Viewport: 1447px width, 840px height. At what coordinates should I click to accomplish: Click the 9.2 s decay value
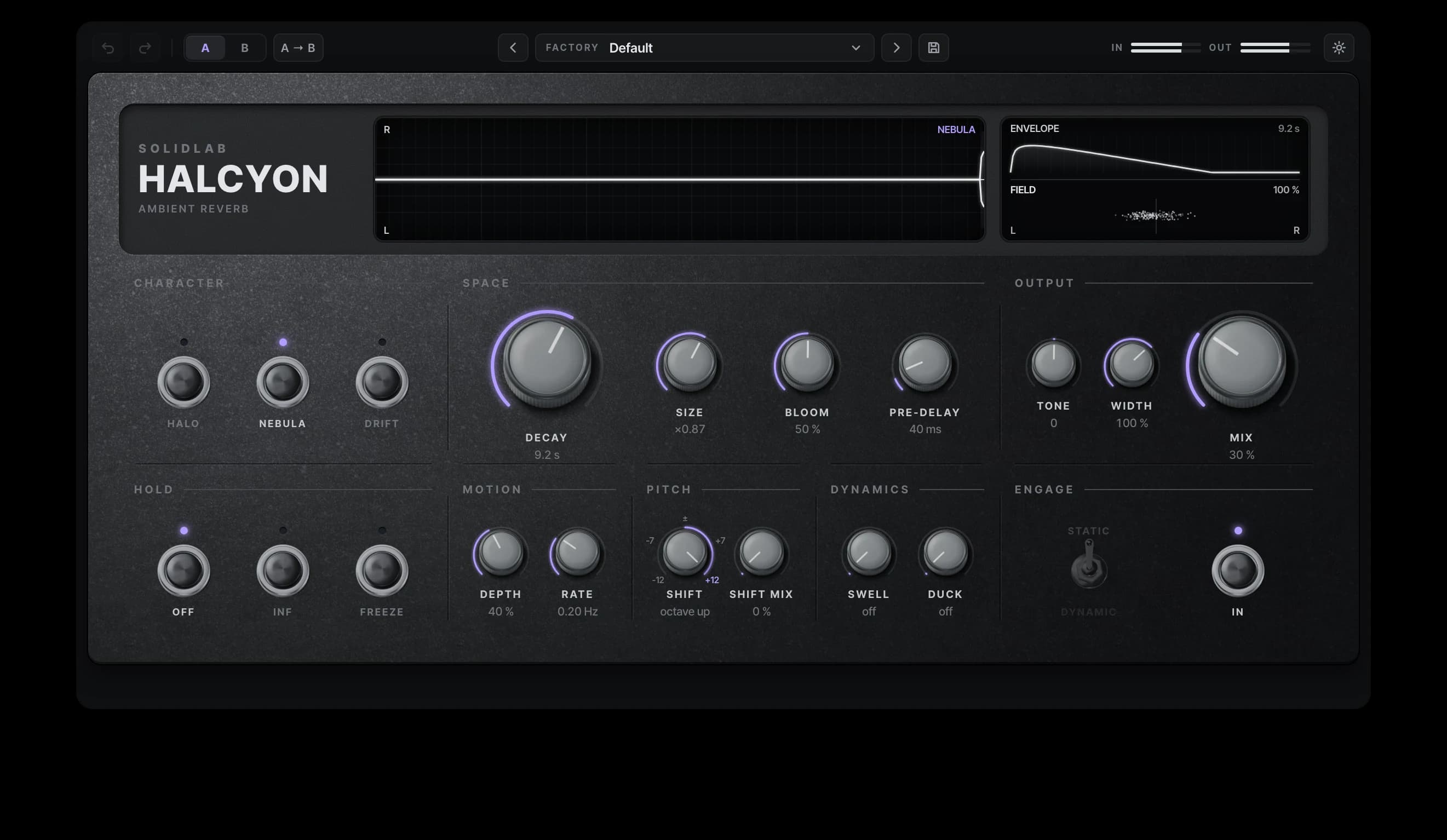tap(547, 454)
